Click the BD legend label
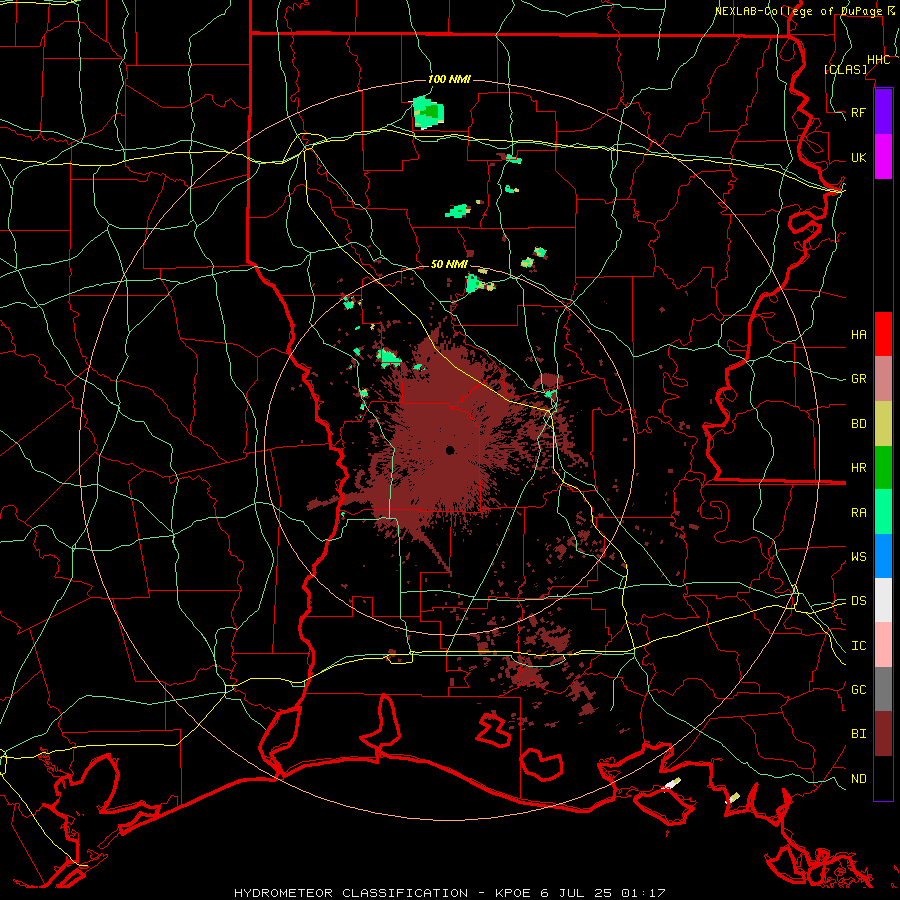The width and height of the screenshot is (900, 900). pyautogui.click(x=858, y=424)
